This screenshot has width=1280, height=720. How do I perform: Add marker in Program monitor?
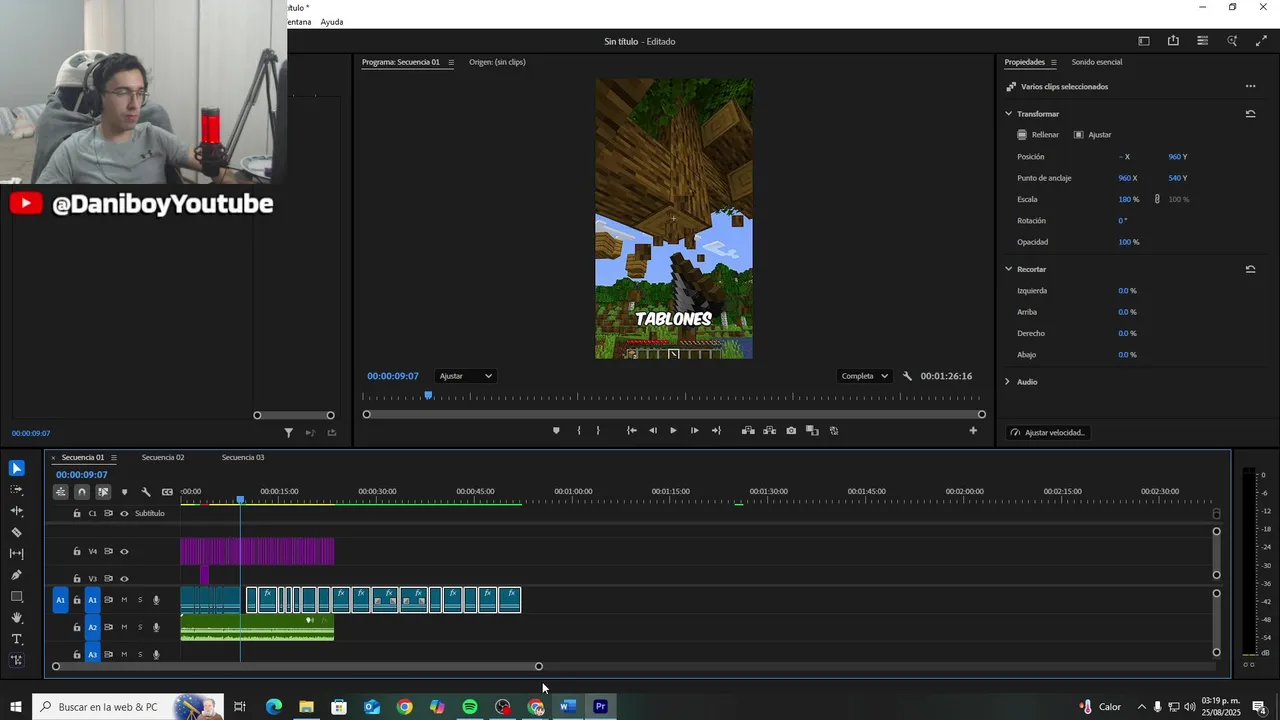tap(556, 431)
